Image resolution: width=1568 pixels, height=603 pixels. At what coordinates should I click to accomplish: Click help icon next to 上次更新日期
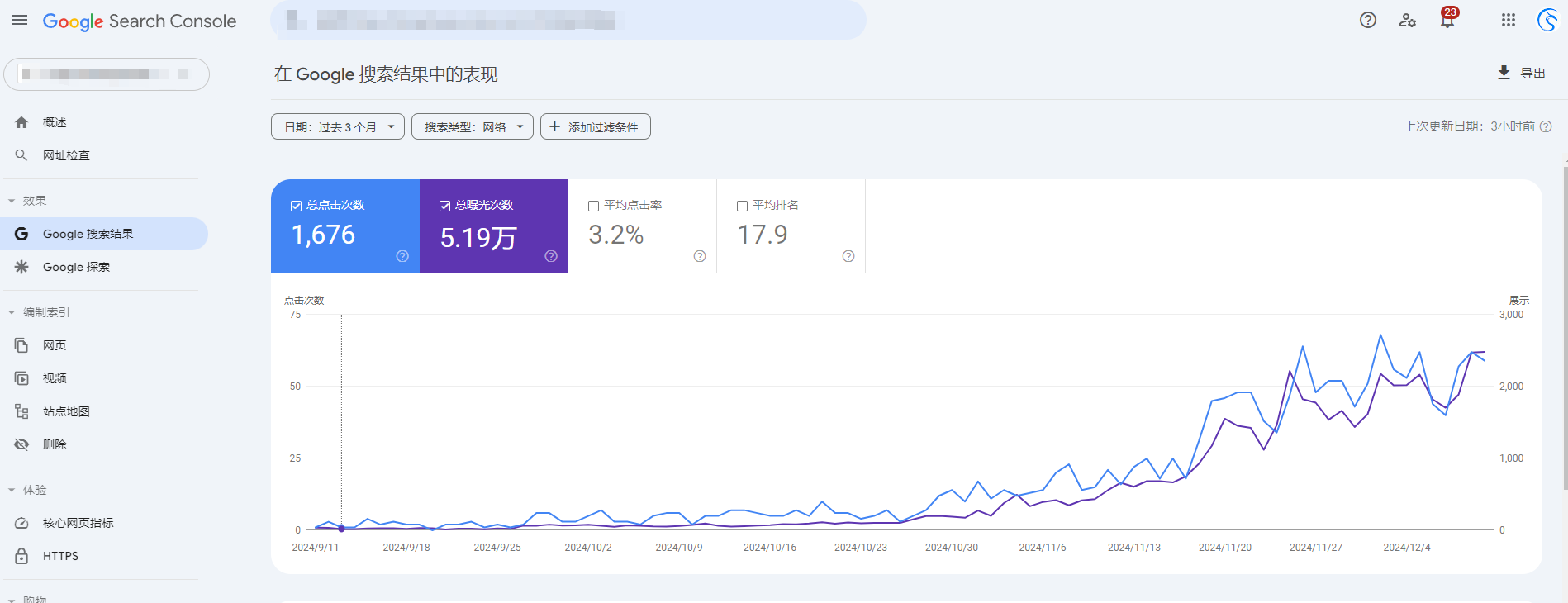click(x=1546, y=126)
